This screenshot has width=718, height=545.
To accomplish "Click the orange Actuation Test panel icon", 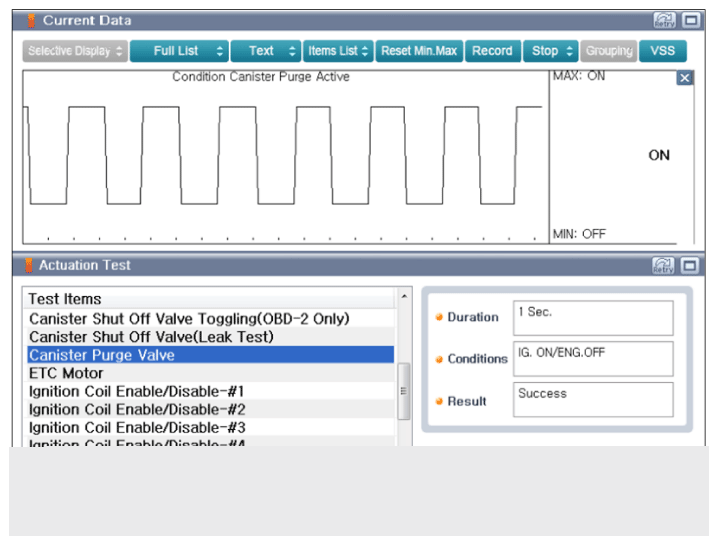I will coord(30,265).
